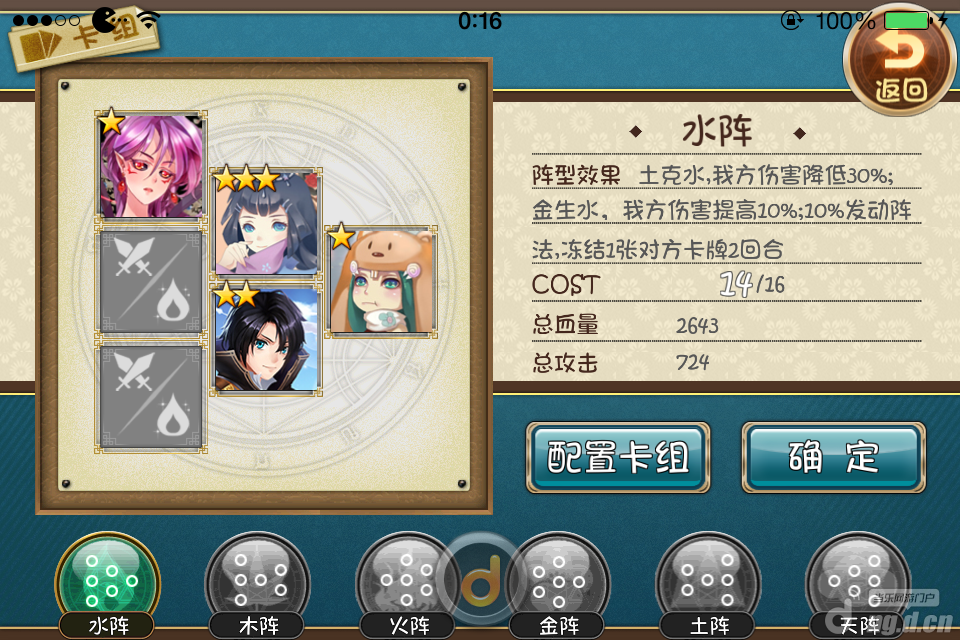Viewport: 960px width, 640px height.
Task: Select the three-star blue-eyed girl card
Action: coord(266,222)
